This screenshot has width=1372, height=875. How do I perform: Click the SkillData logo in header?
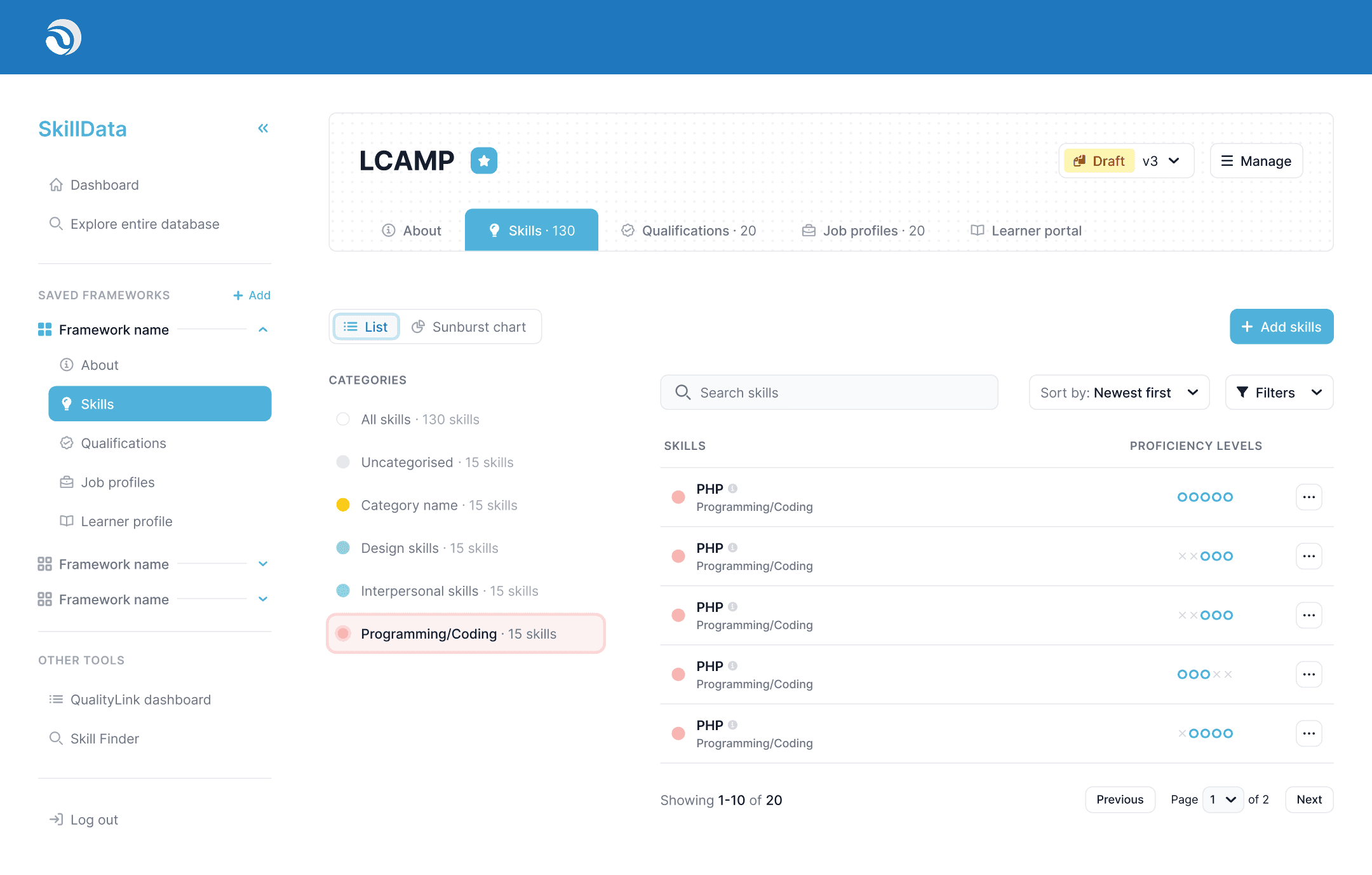[63, 37]
